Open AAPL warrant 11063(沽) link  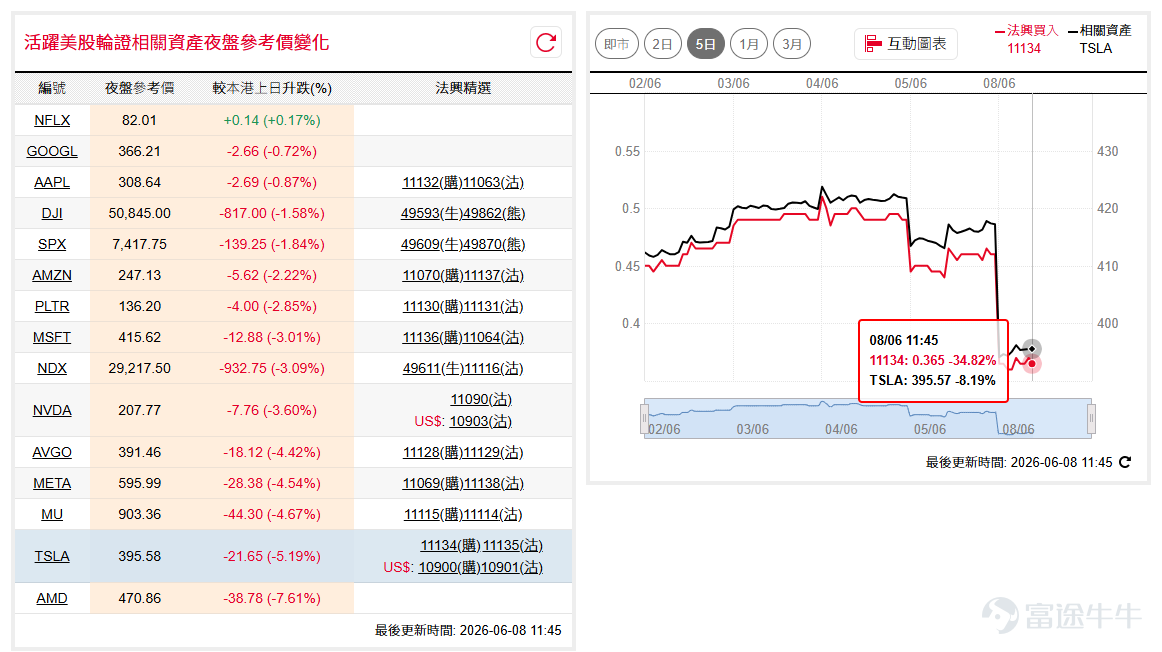pos(494,182)
